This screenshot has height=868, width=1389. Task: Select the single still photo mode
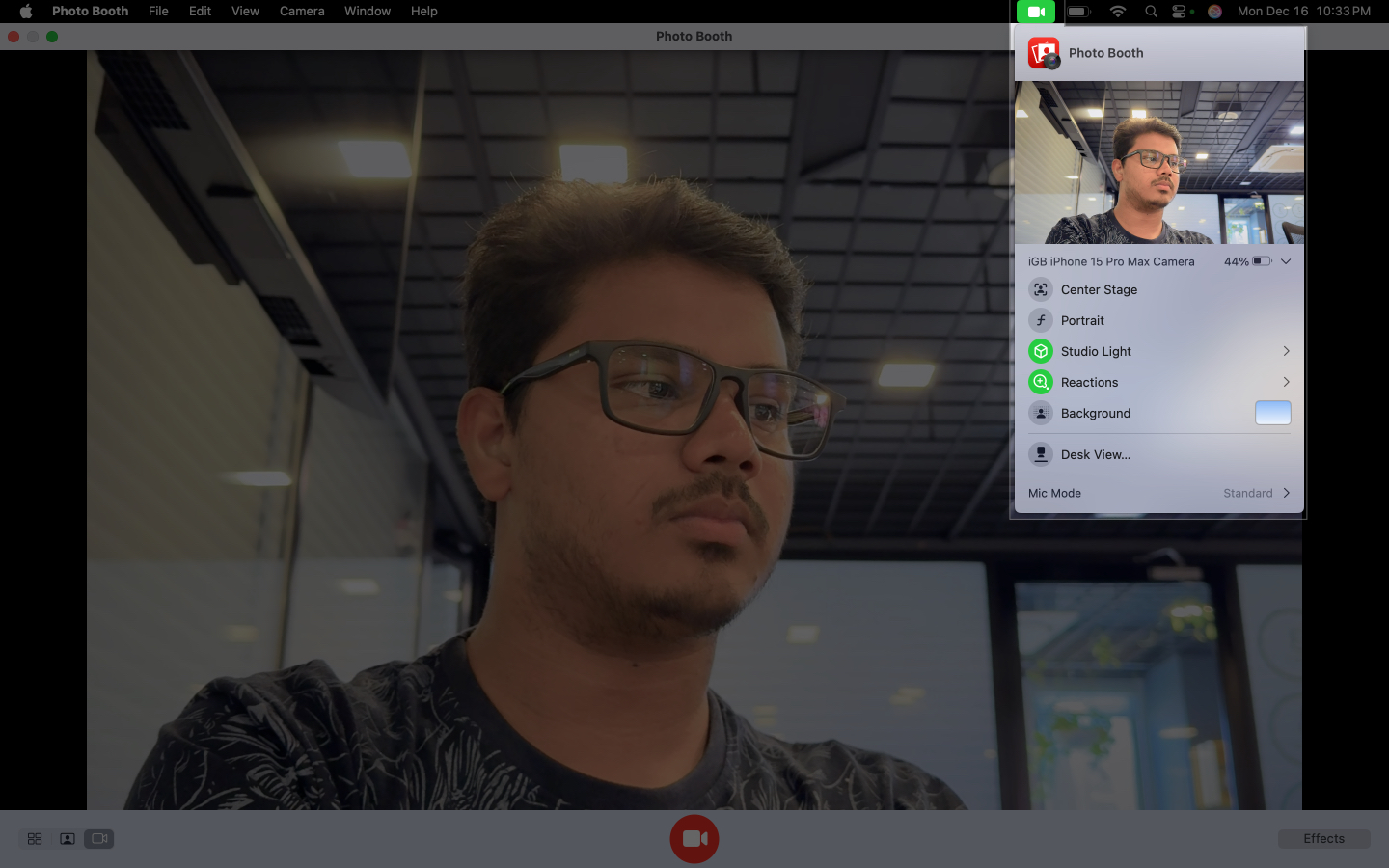[68, 839]
